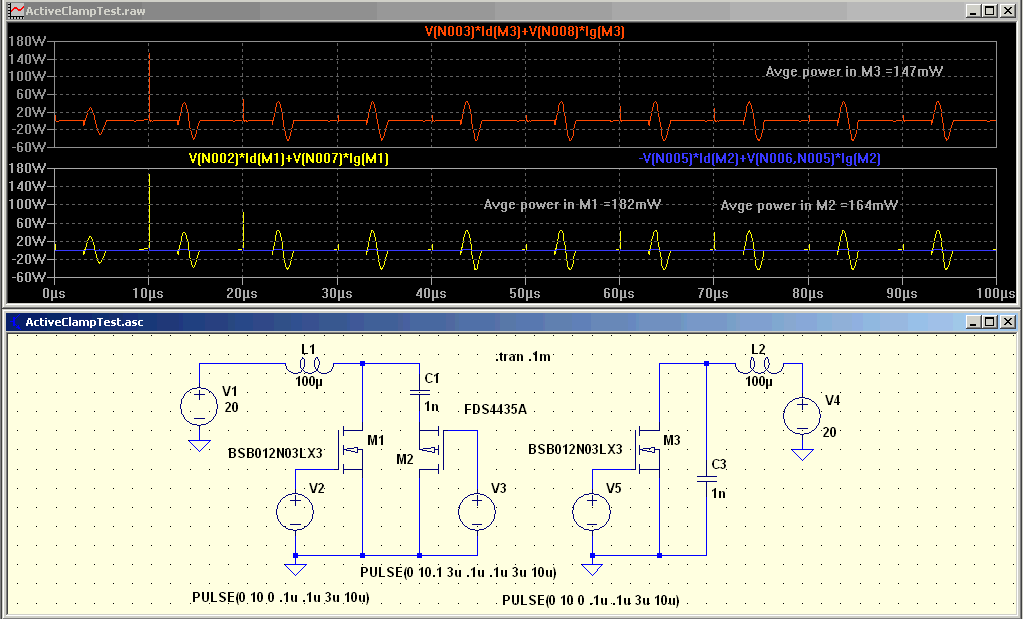Select the blue M2 power trace label
1024x619 pixels.
click(759, 158)
